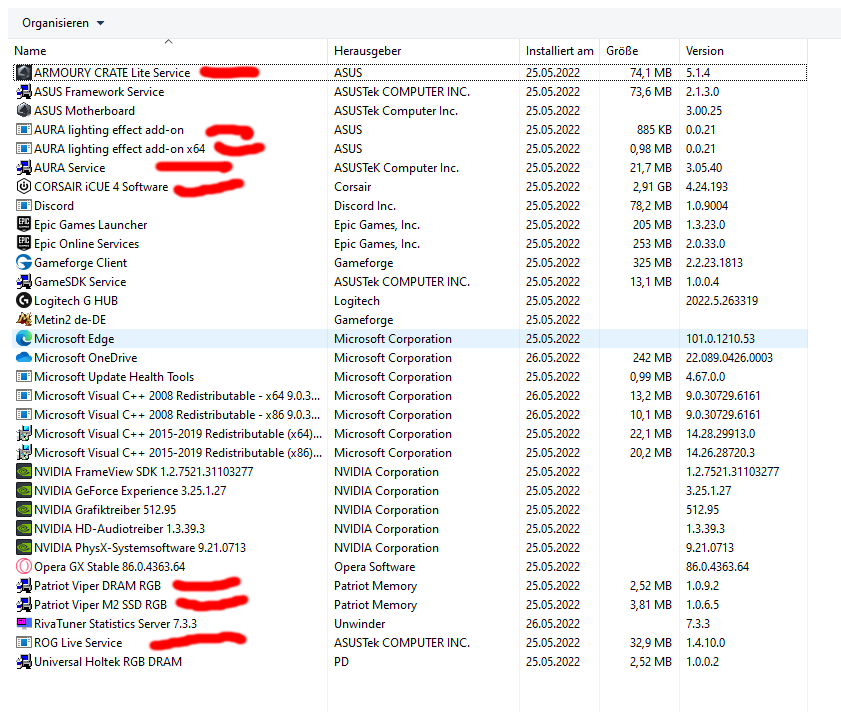
Task: Click size value 32,9 MB
Action: [651, 643]
